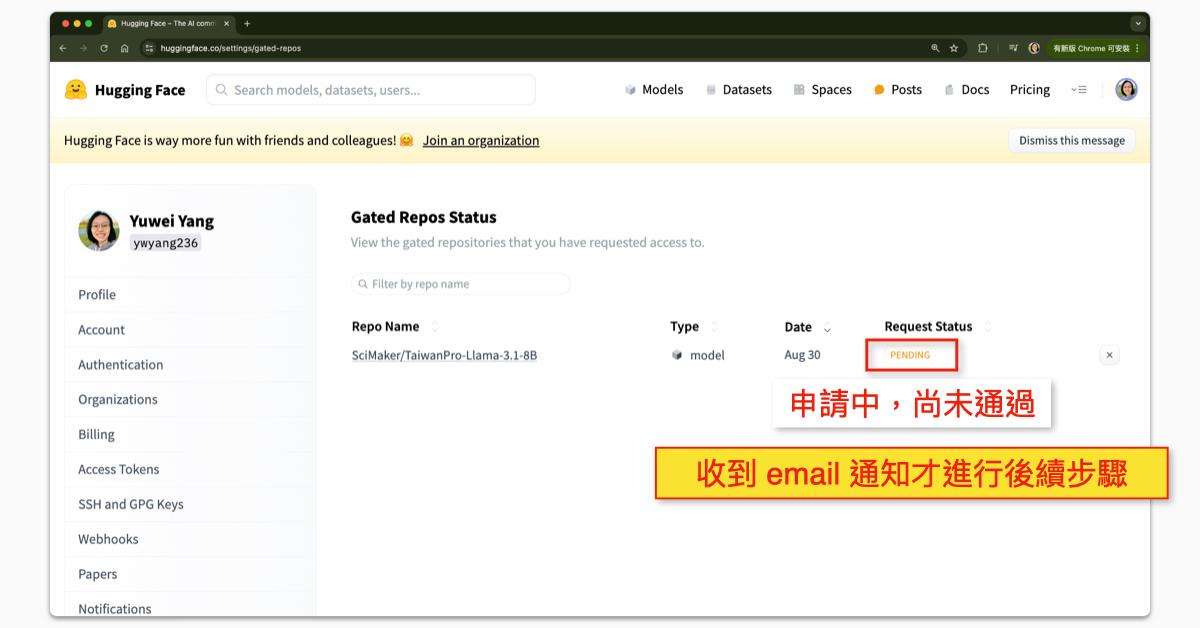Open the SciMaker/TaiwanPro-Llama-3.1-8B repo link
This screenshot has width=1200, height=628.
(444, 356)
